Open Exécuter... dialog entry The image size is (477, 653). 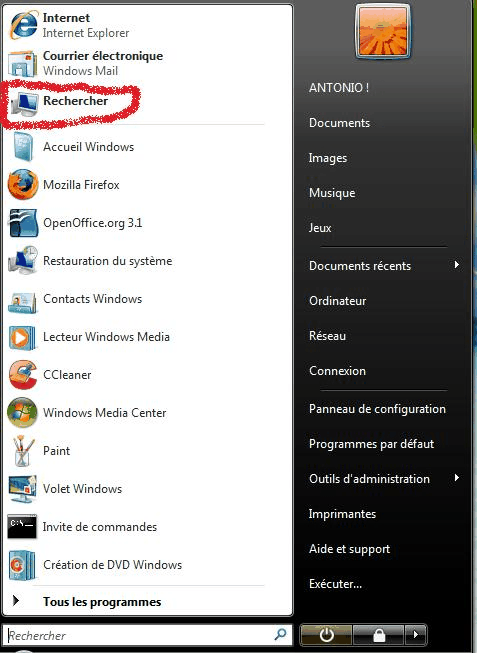(x=335, y=584)
